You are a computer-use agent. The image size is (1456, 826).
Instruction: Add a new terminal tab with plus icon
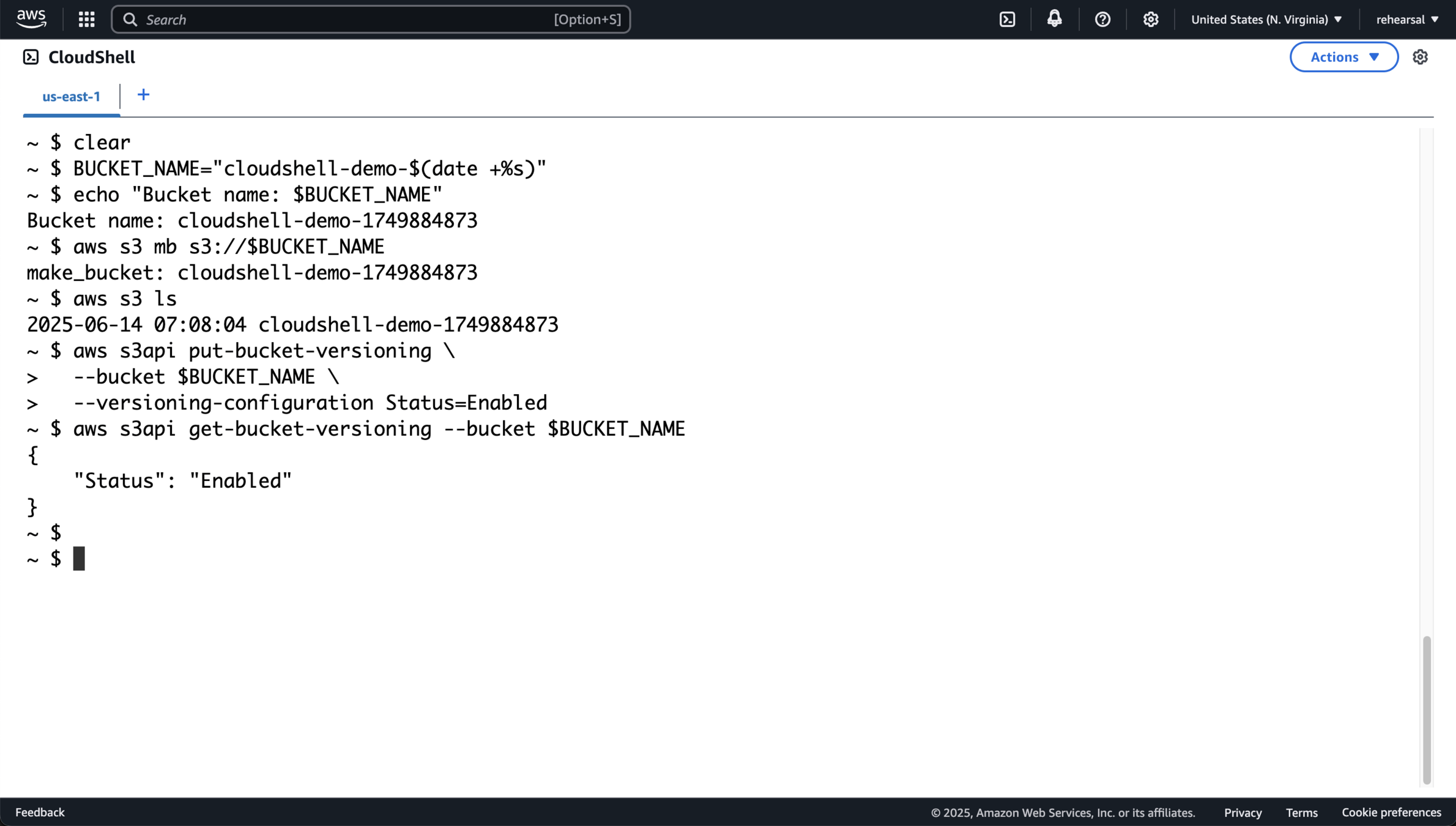[x=143, y=95]
